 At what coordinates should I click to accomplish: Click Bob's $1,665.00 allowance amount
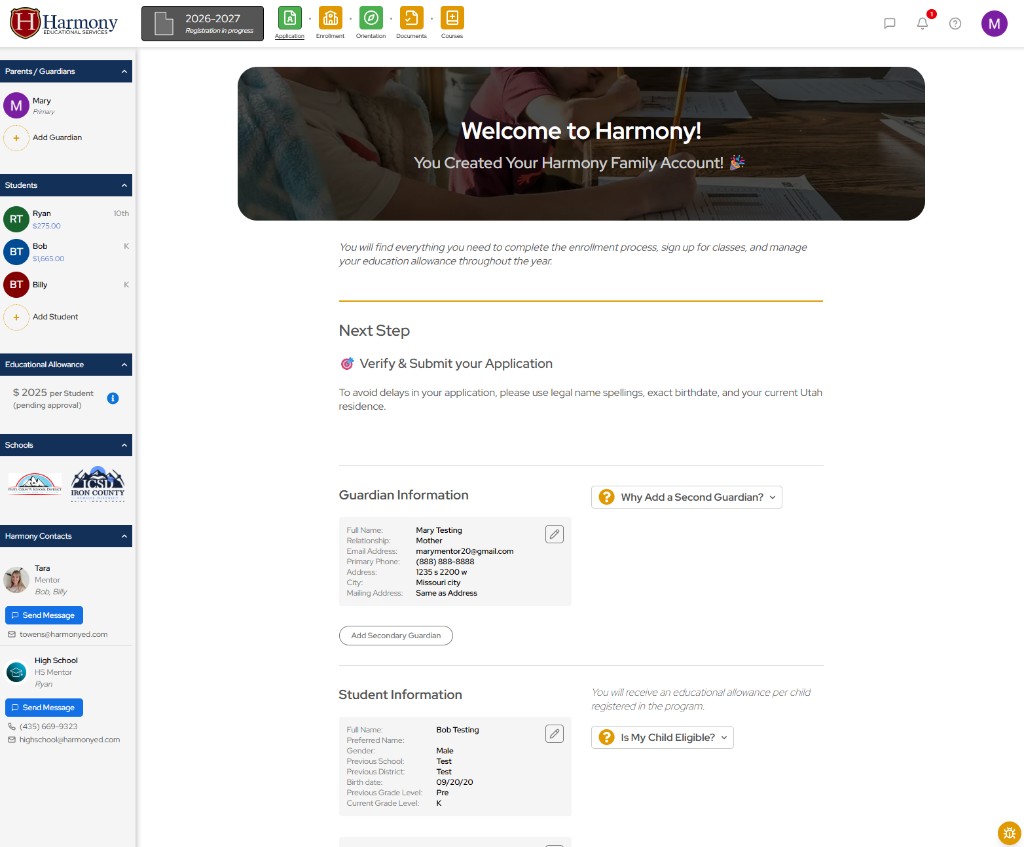coord(48,259)
